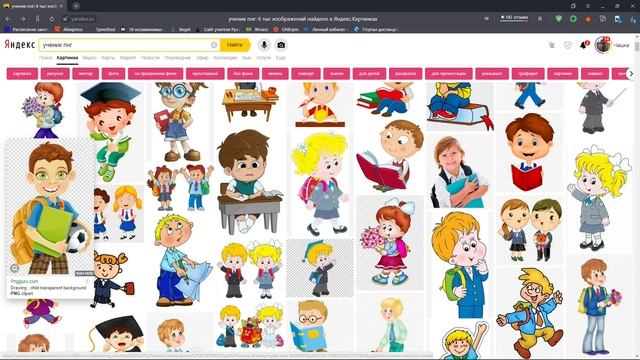Open the hovered boy with soccer ball image
The height and width of the screenshot is (360, 640).
(50, 207)
